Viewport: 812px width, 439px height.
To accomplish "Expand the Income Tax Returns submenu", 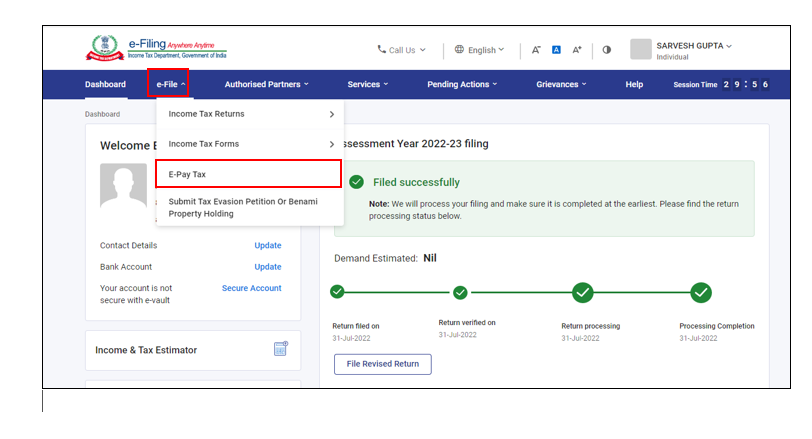I will click(x=249, y=114).
